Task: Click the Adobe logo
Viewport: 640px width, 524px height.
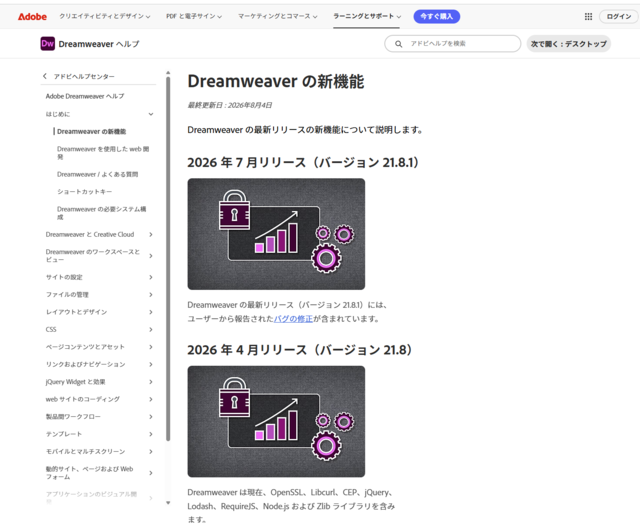Action: pos(32,17)
